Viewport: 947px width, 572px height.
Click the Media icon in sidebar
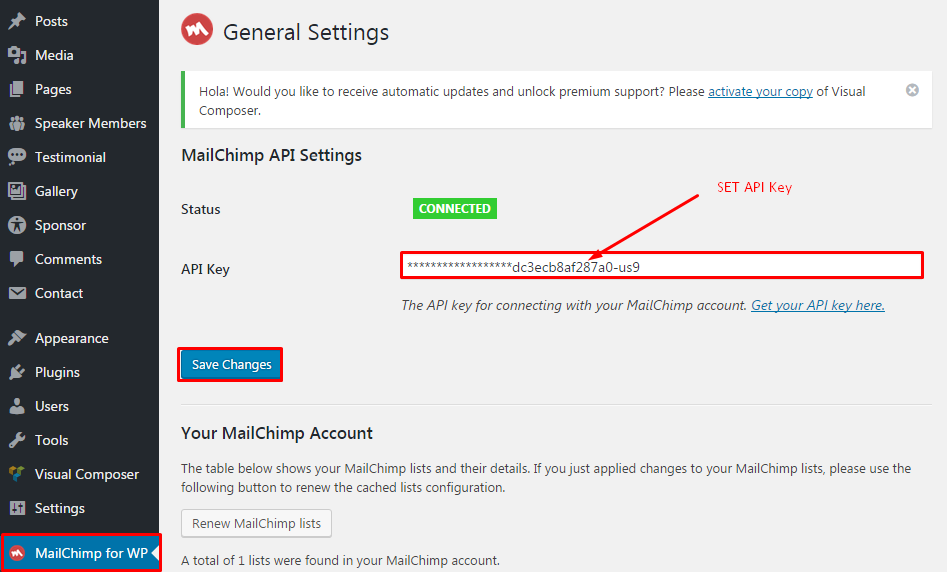click(17, 55)
